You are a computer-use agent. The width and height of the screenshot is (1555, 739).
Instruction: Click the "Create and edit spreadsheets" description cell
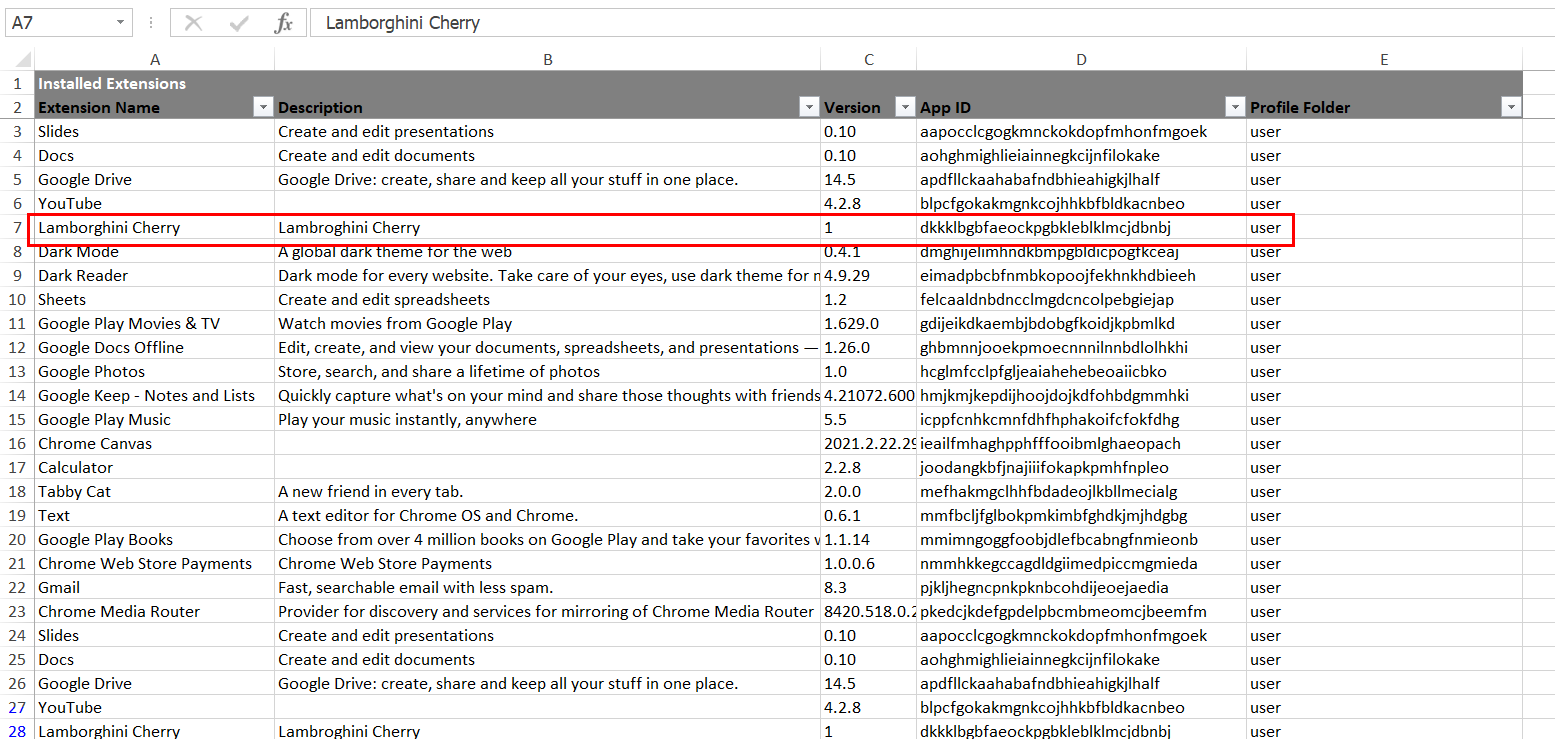point(548,299)
